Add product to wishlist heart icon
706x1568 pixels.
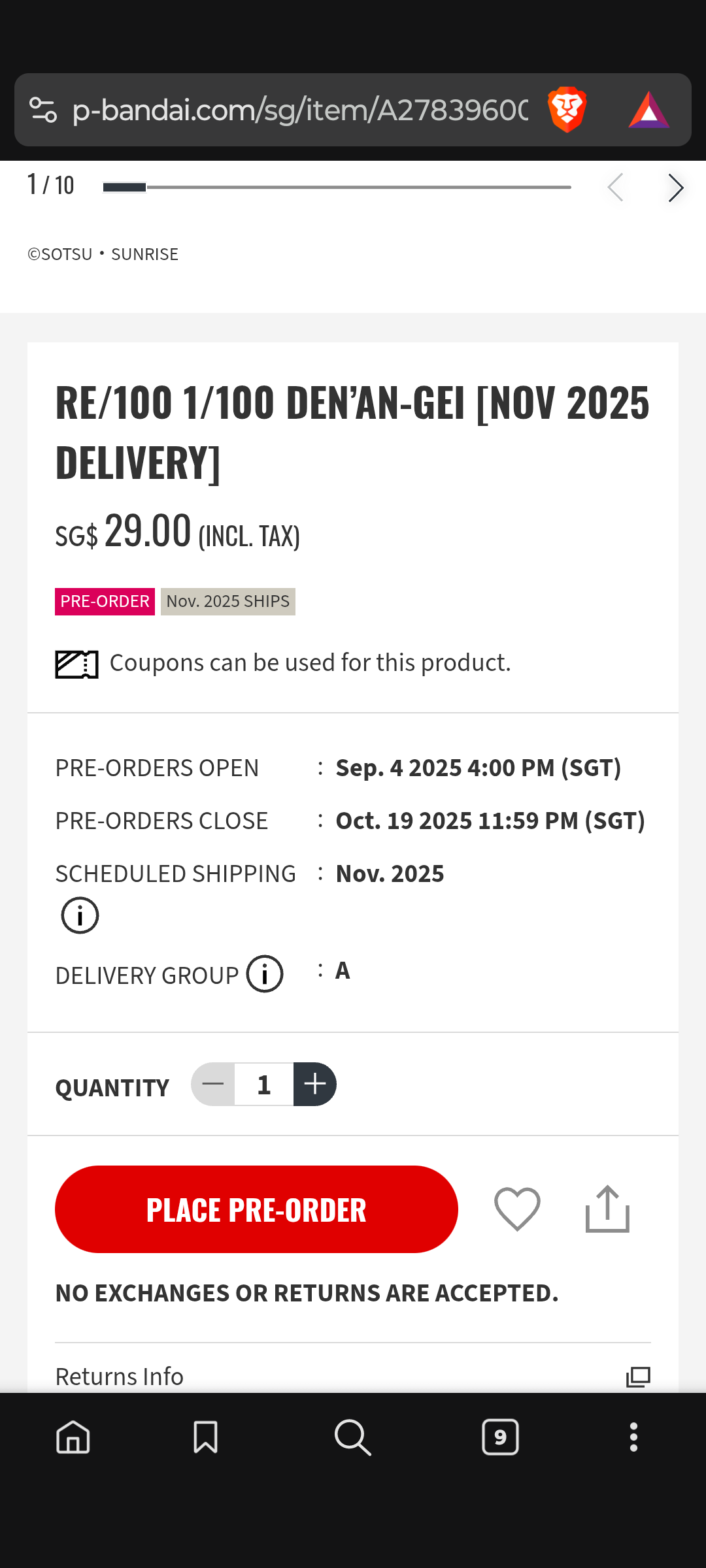pyautogui.click(x=517, y=1209)
